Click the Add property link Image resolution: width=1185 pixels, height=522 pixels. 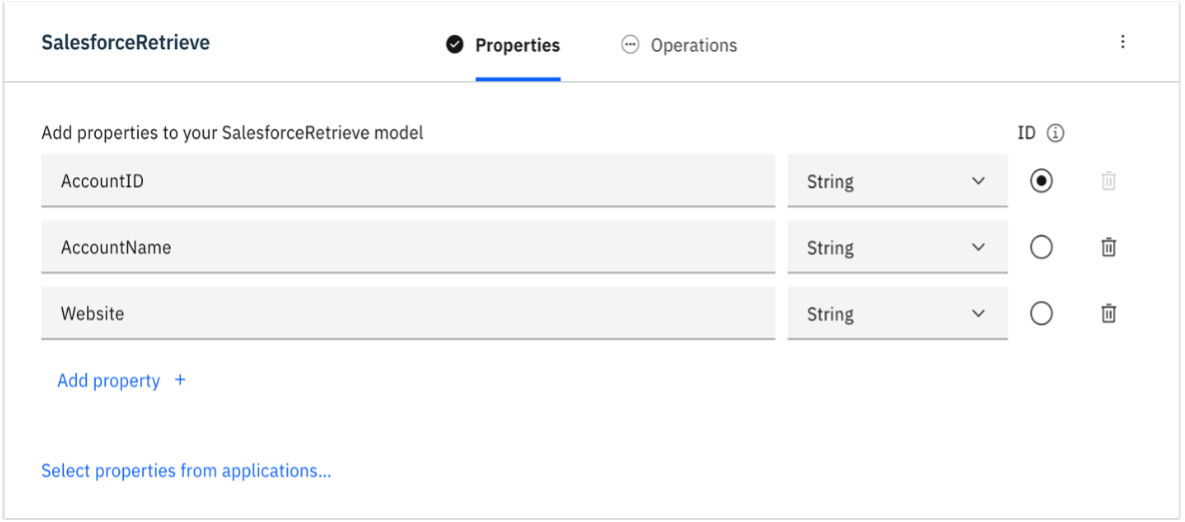pos(109,380)
